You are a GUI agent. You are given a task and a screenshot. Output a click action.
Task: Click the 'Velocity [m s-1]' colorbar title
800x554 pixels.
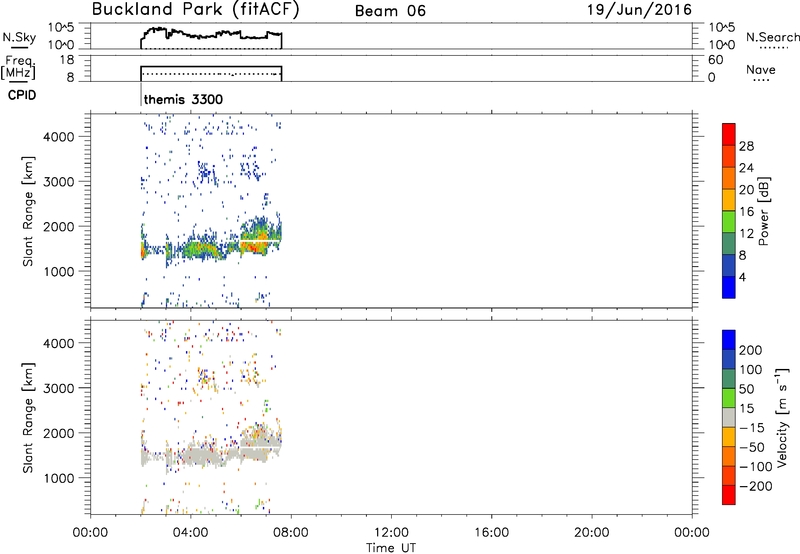[782, 417]
